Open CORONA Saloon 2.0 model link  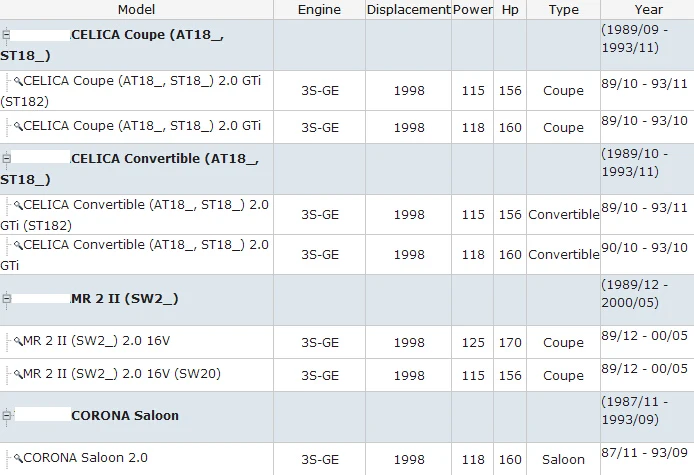(x=85, y=457)
